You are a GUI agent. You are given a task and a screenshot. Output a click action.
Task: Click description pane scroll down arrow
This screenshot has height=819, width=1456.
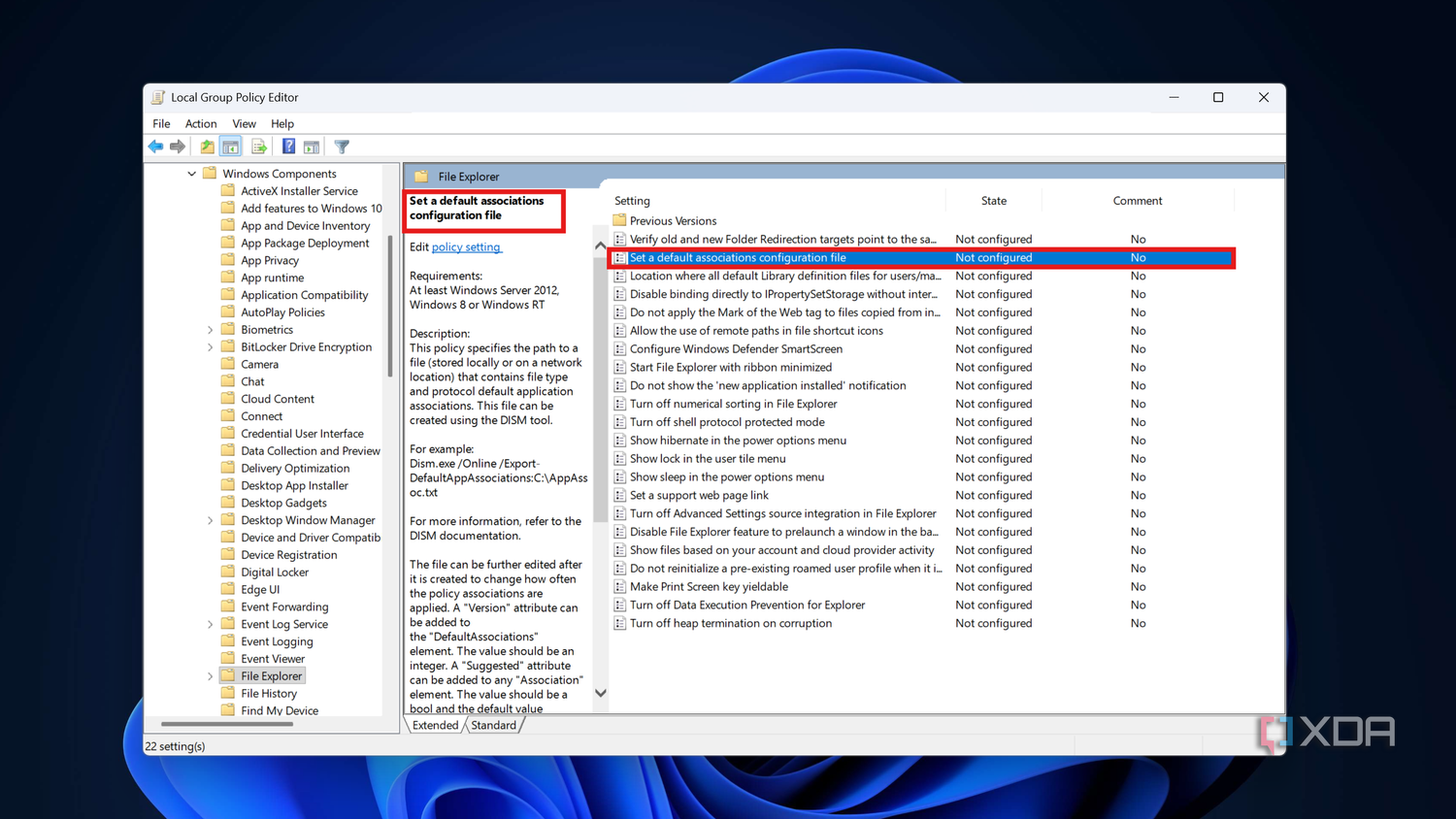pyautogui.click(x=600, y=693)
